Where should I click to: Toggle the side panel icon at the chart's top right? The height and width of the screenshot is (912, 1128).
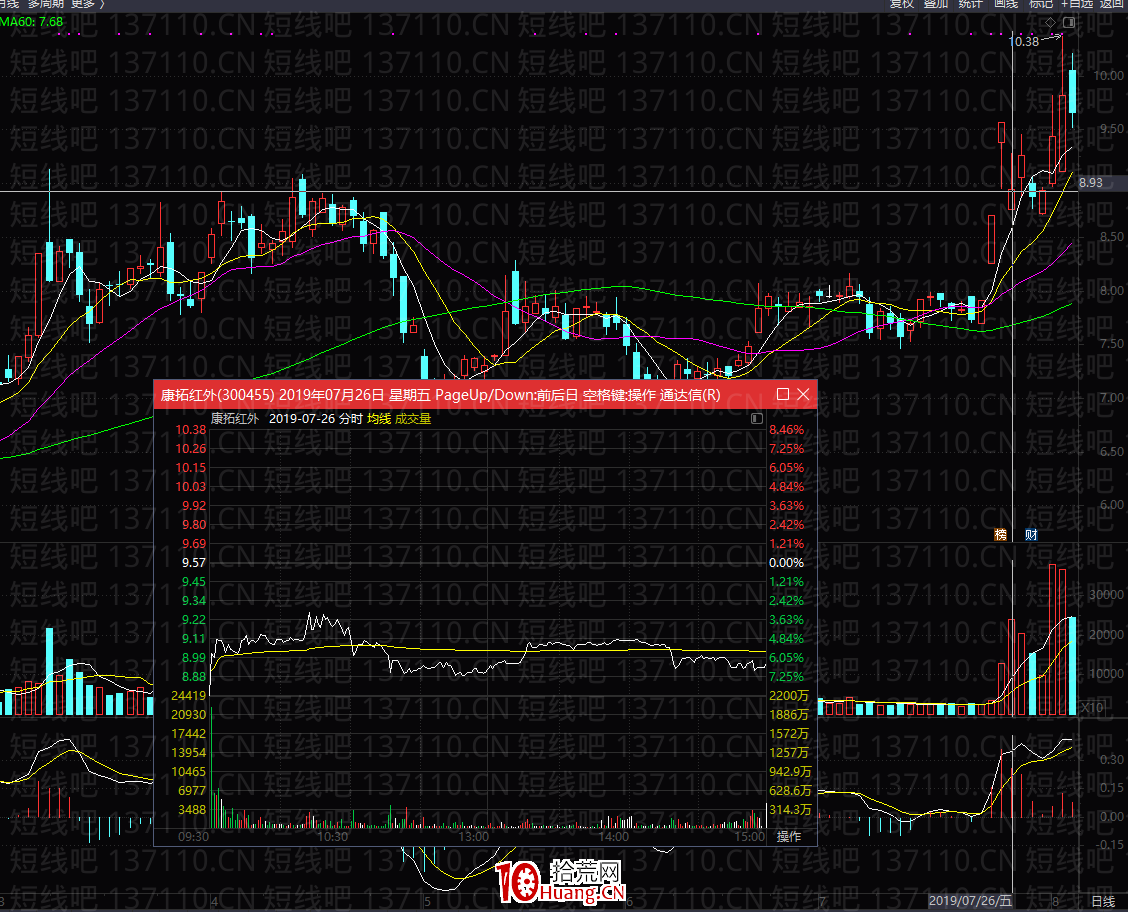point(1069,23)
